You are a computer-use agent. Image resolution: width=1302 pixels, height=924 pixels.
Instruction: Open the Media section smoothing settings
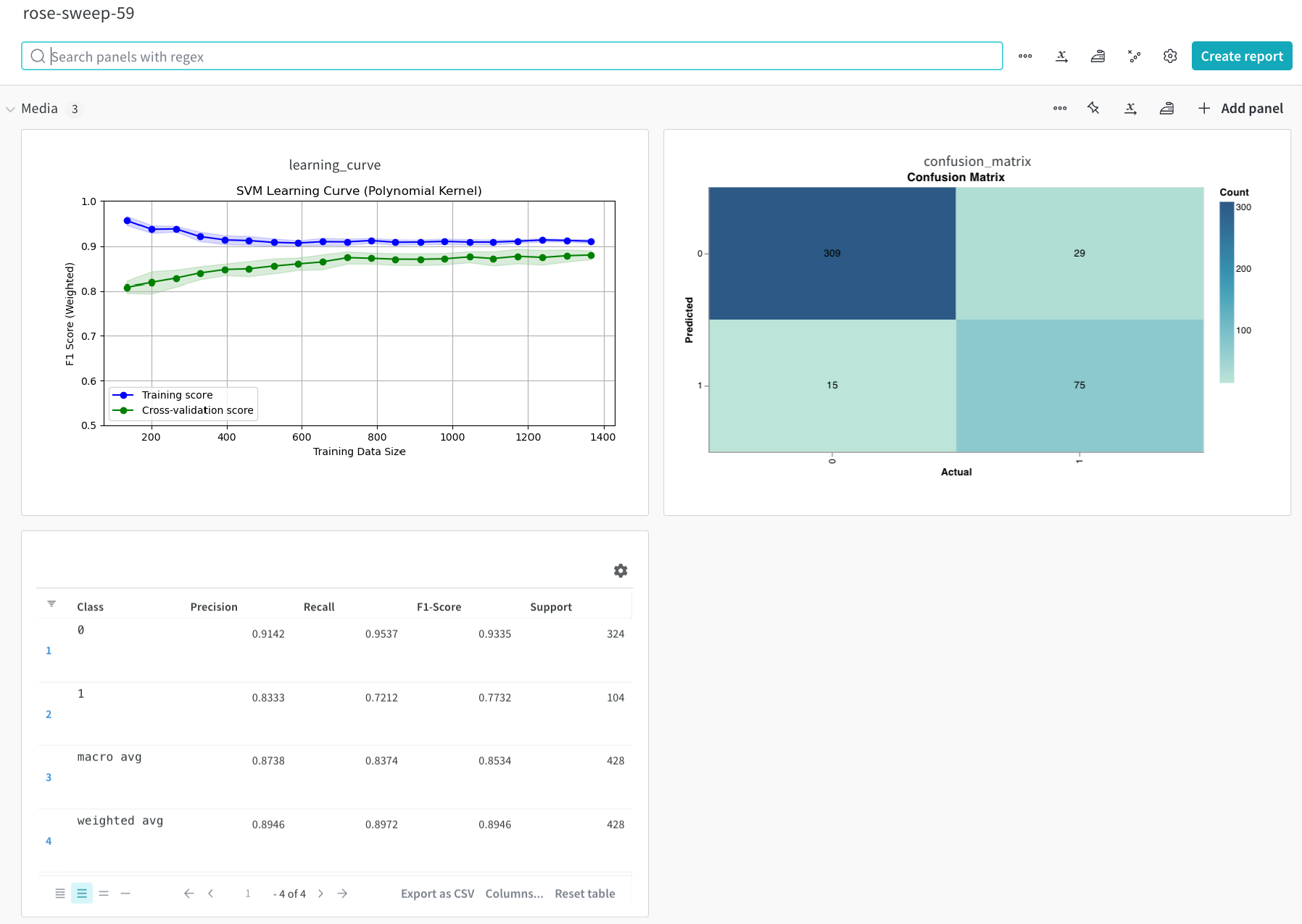pos(1166,109)
